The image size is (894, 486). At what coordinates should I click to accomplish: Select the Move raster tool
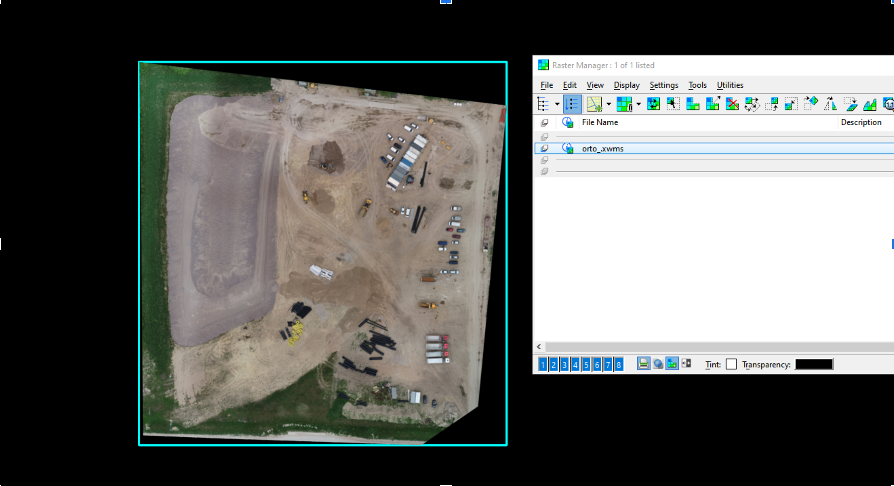[x=771, y=104]
